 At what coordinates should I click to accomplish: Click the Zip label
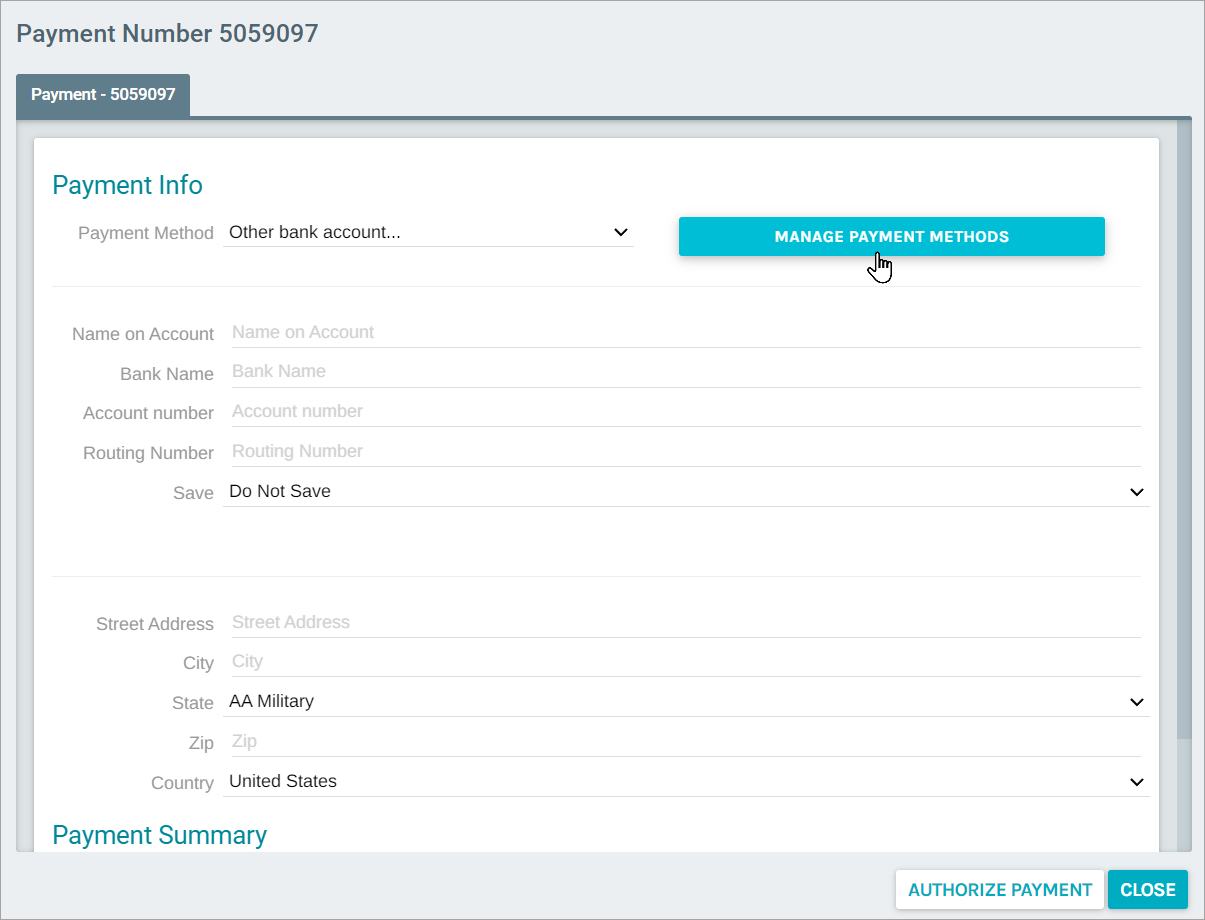[x=201, y=743]
